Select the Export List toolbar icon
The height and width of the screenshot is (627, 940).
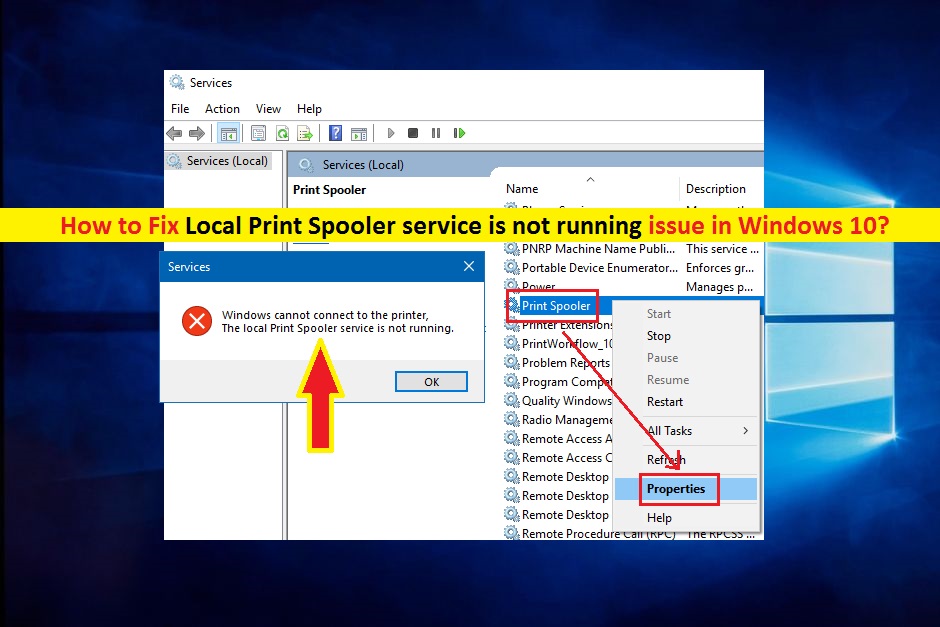tap(306, 133)
